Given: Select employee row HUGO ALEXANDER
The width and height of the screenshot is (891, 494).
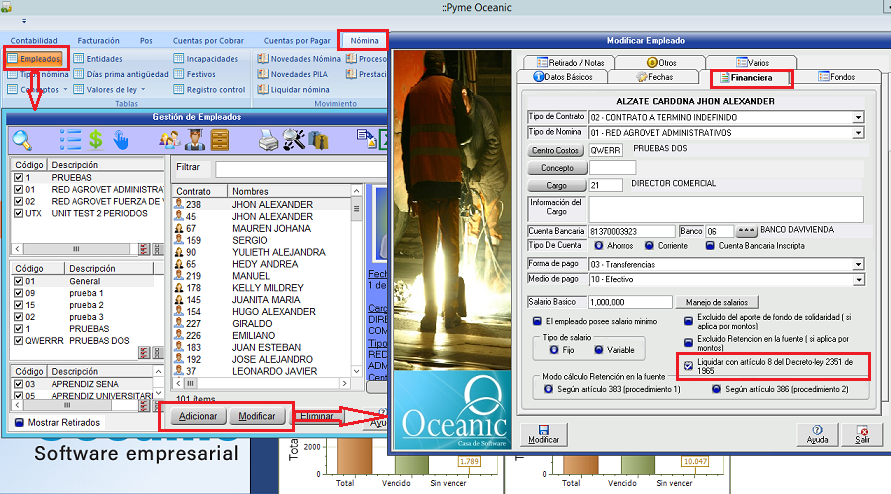Looking at the screenshot, I should (x=272, y=313).
